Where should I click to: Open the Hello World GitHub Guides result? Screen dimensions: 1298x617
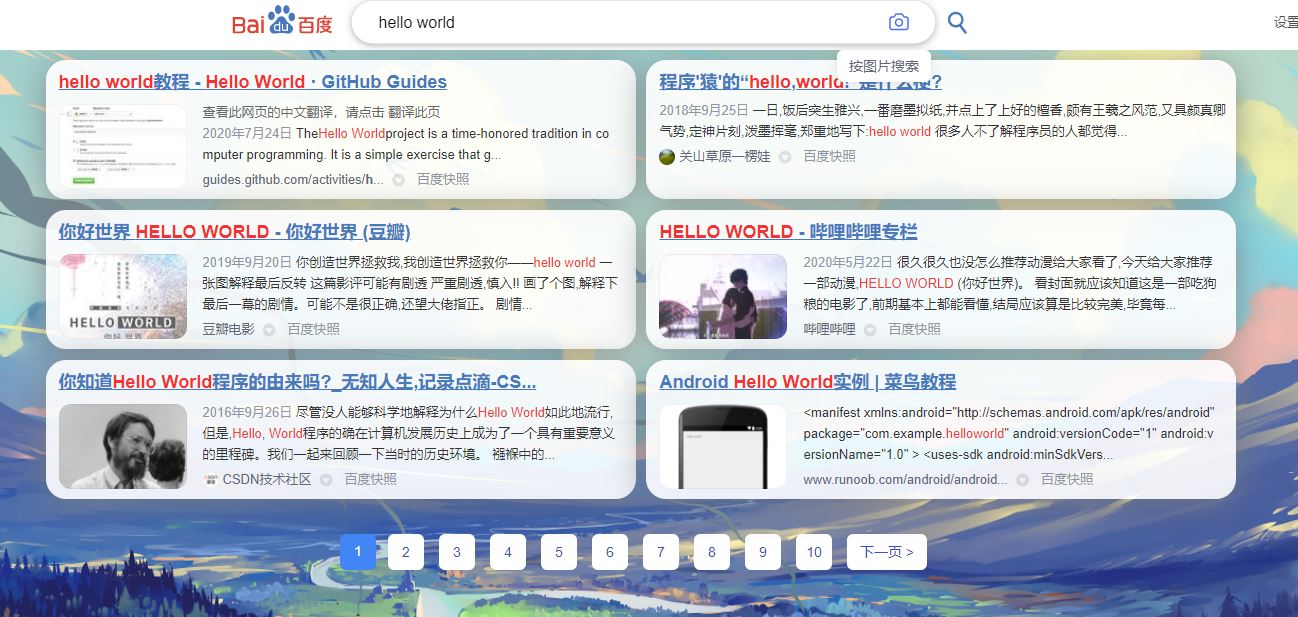tap(250, 82)
